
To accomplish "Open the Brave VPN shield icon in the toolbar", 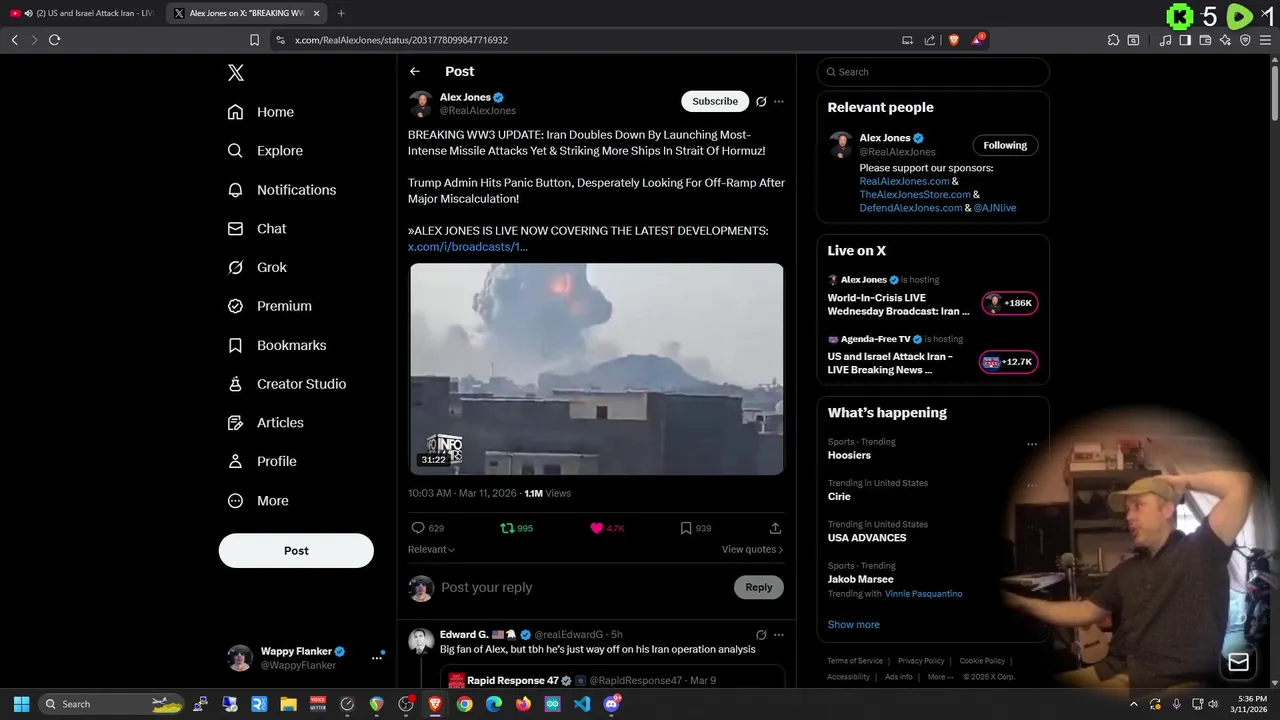I will pos(1245,40).
